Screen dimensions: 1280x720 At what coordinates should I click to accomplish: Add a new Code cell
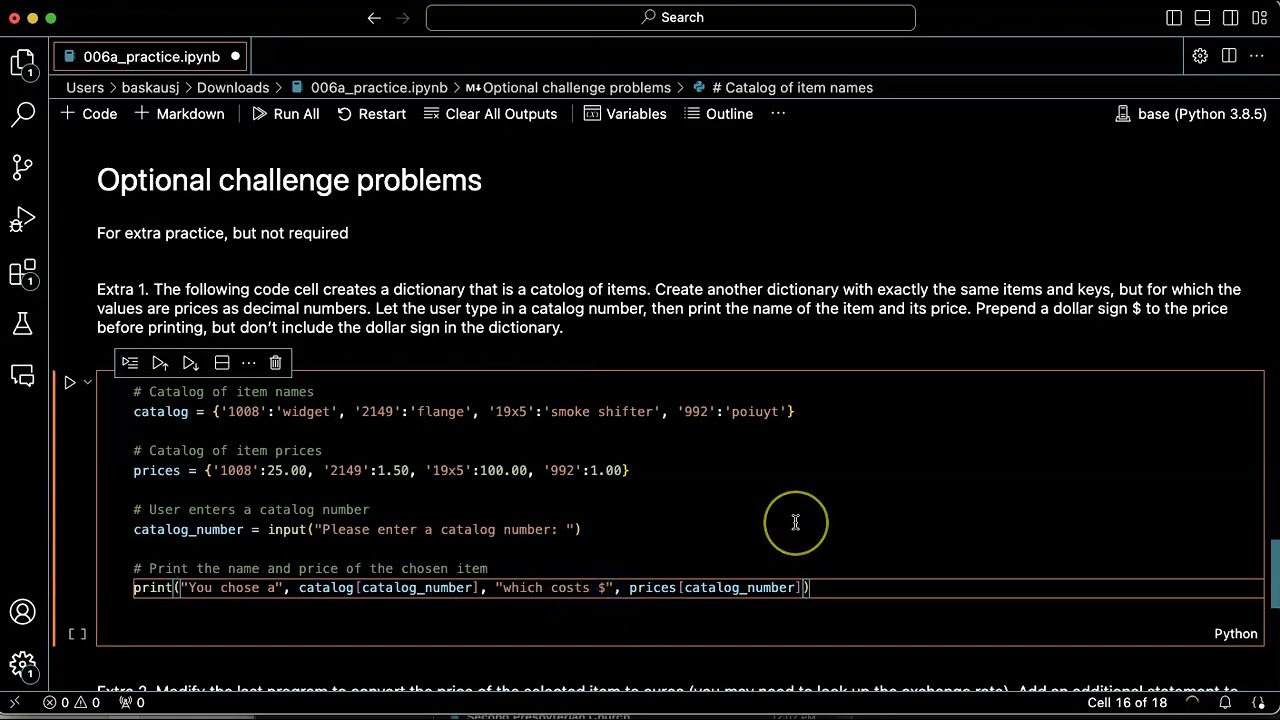click(89, 114)
